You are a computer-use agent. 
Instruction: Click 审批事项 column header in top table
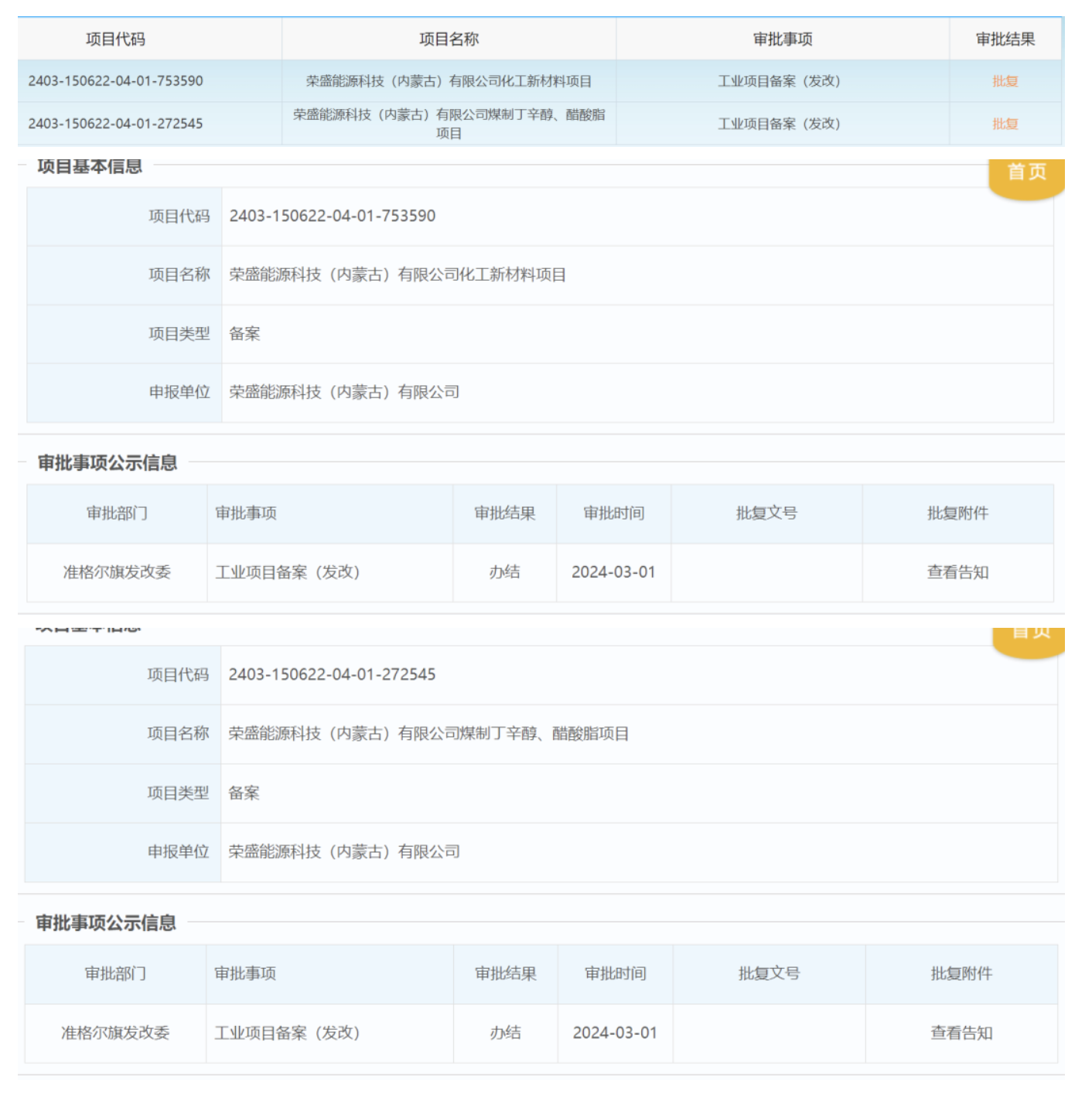click(x=783, y=39)
